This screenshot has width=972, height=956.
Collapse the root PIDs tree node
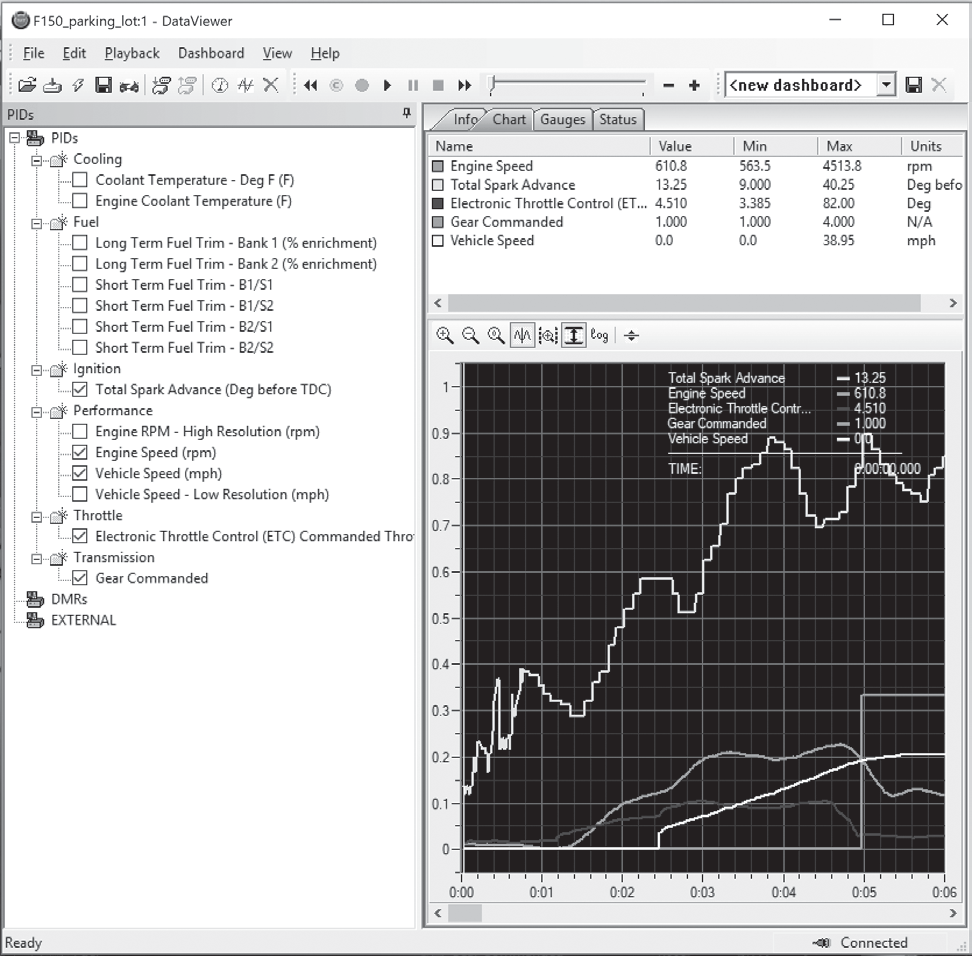[x=15, y=138]
